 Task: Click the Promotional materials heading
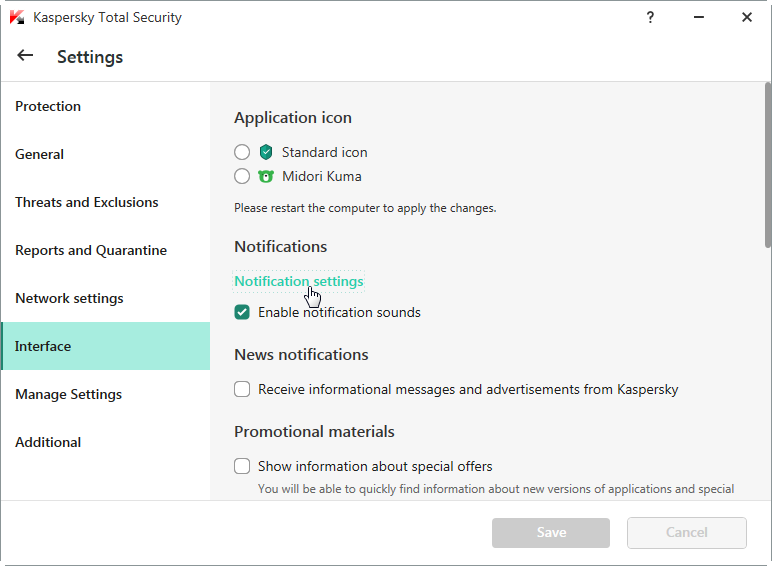314,432
